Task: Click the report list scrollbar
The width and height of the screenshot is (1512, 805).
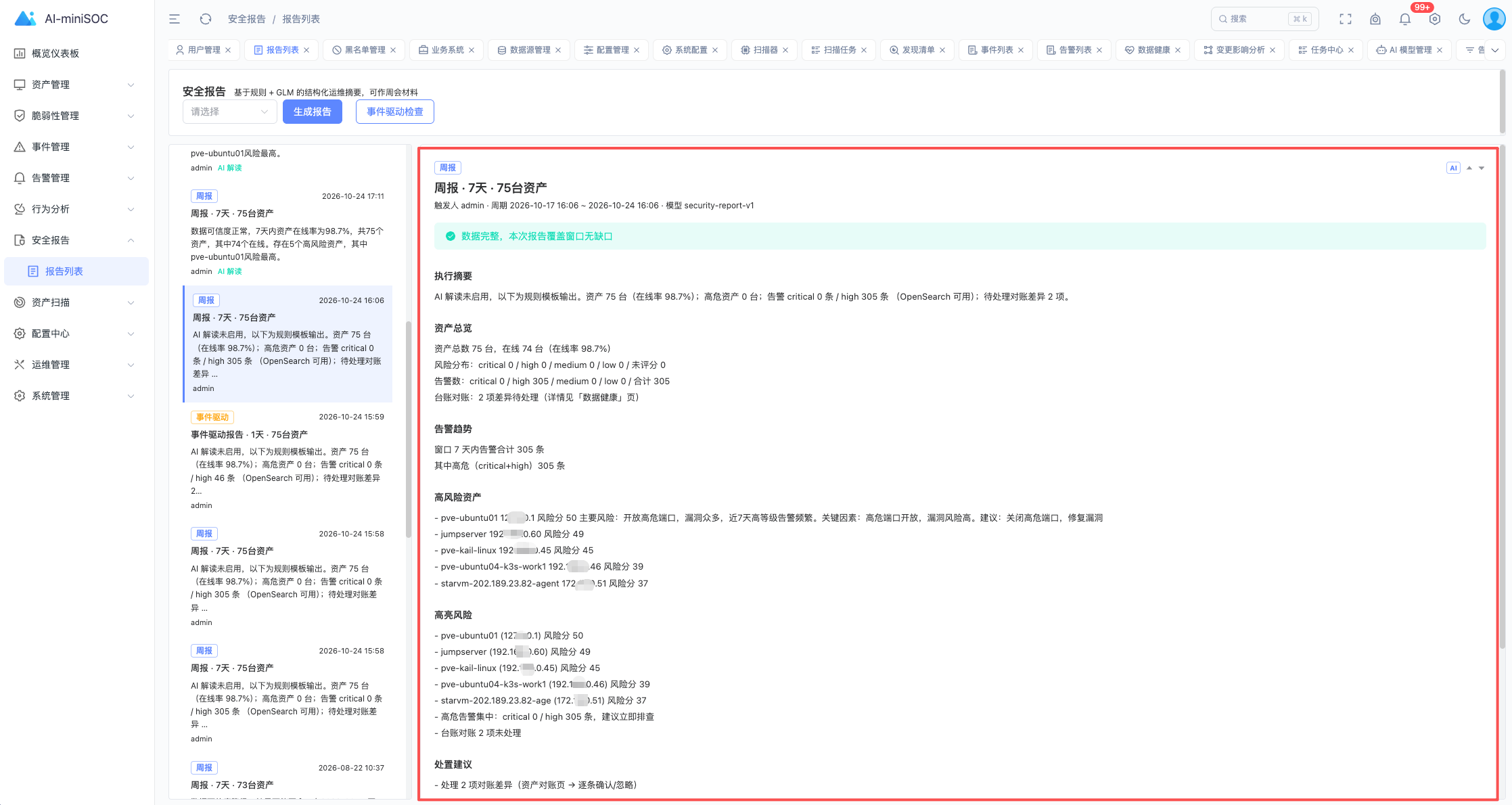Action: (409, 429)
